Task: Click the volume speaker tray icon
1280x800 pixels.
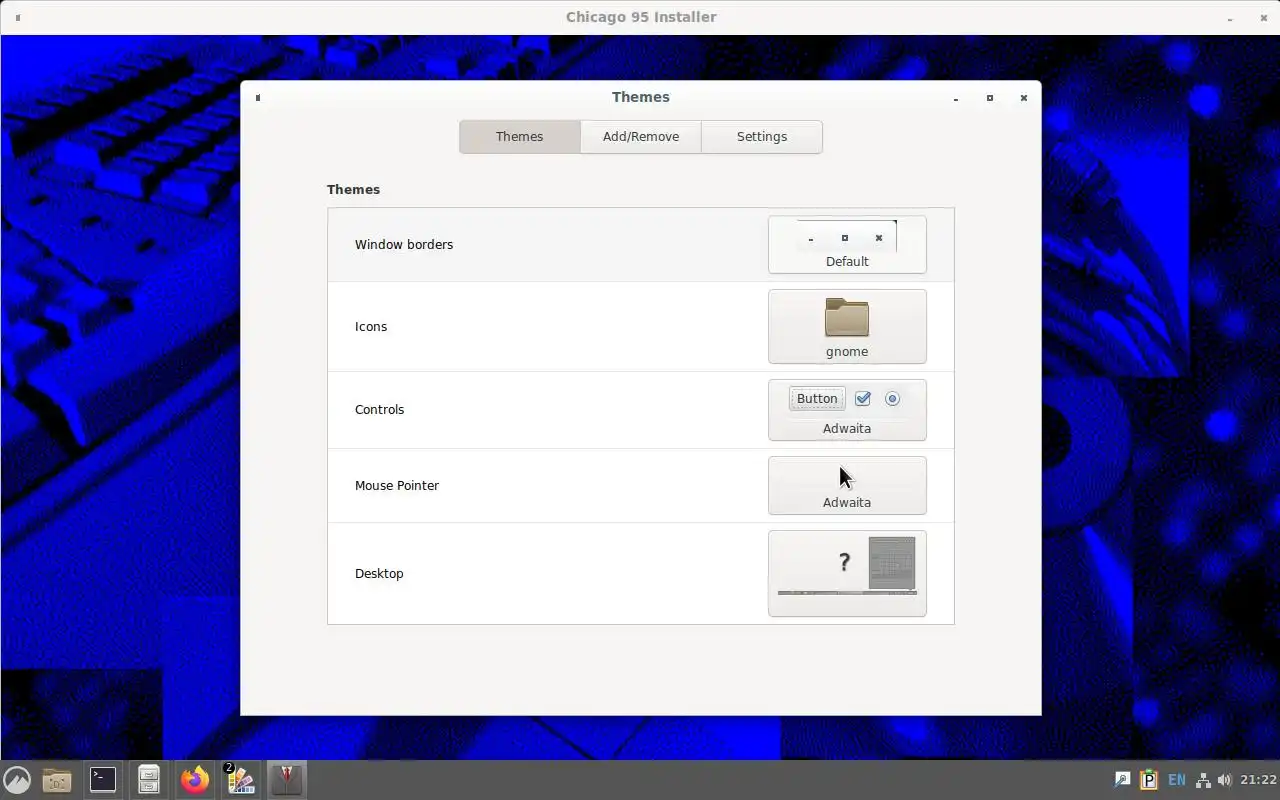Action: click(x=1225, y=780)
